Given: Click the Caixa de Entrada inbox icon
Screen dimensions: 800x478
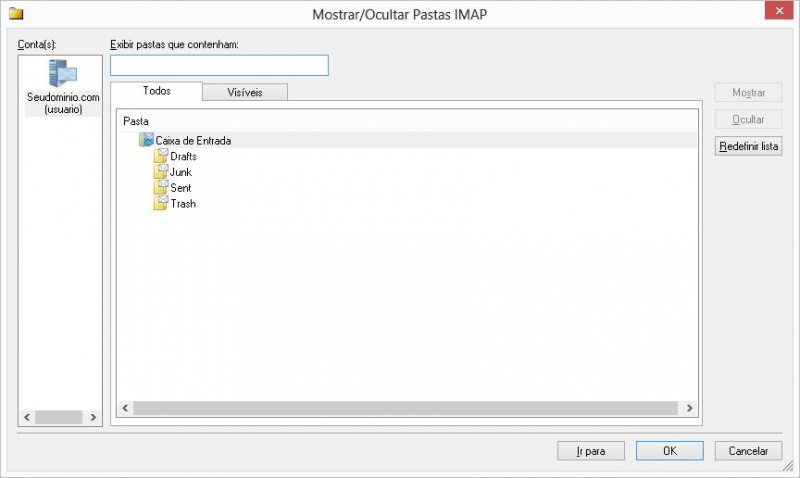Looking at the screenshot, I should click(147, 141).
